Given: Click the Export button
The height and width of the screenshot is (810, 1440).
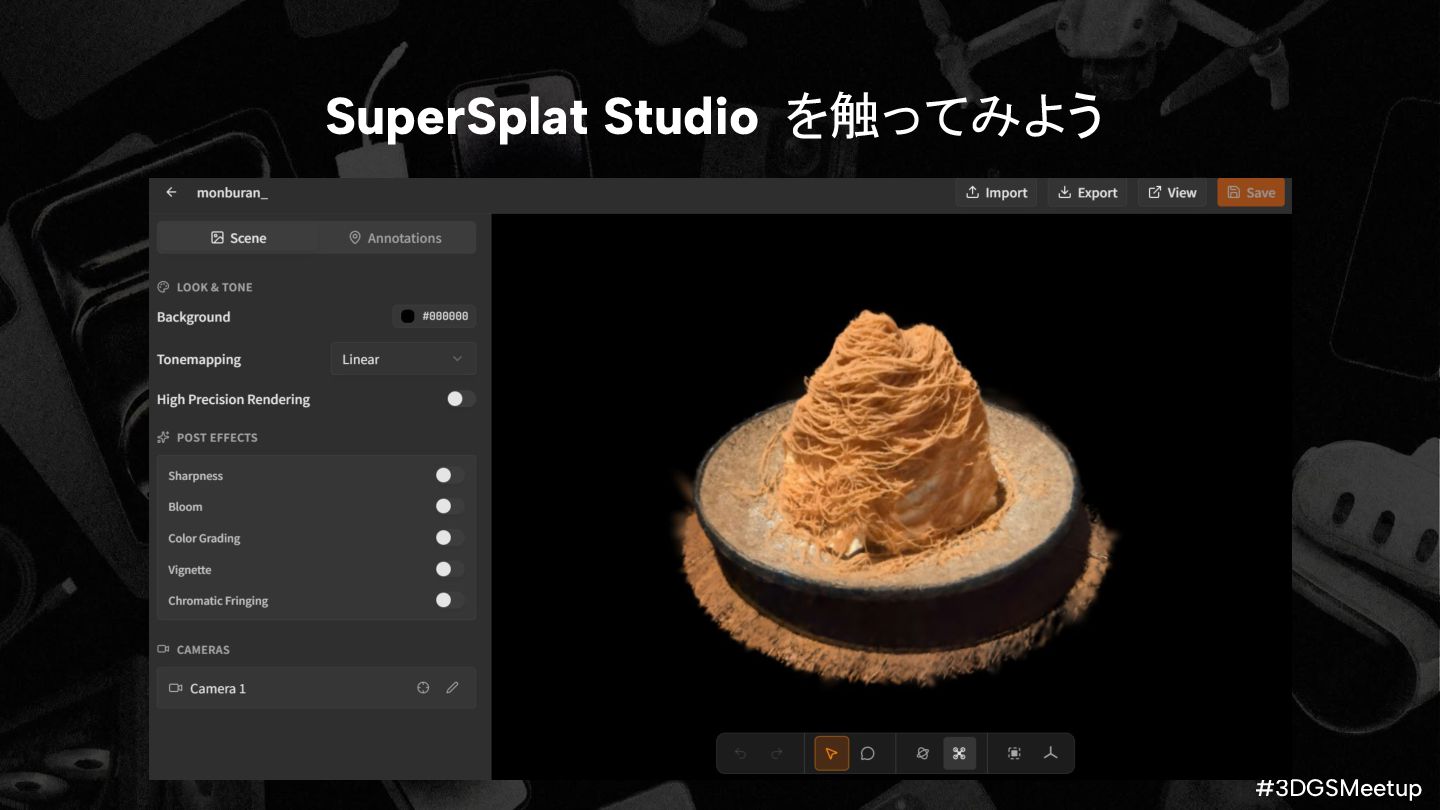Looking at the screenshot, I should tap(1088, 193).
